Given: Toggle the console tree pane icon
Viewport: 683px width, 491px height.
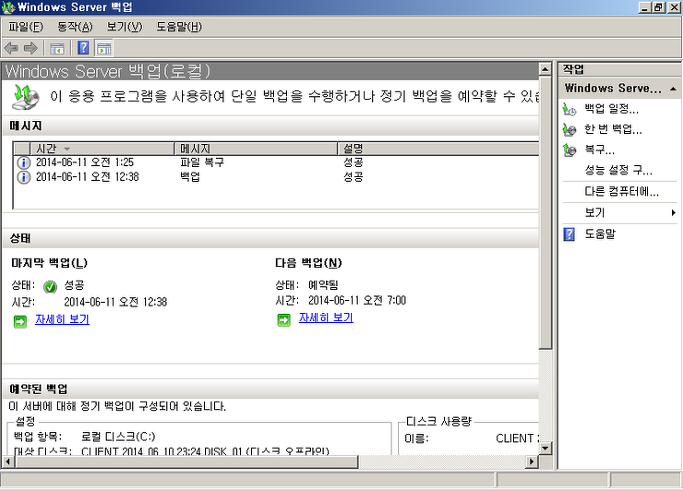Looking at the screenshot, I should (x=57, y=48).
